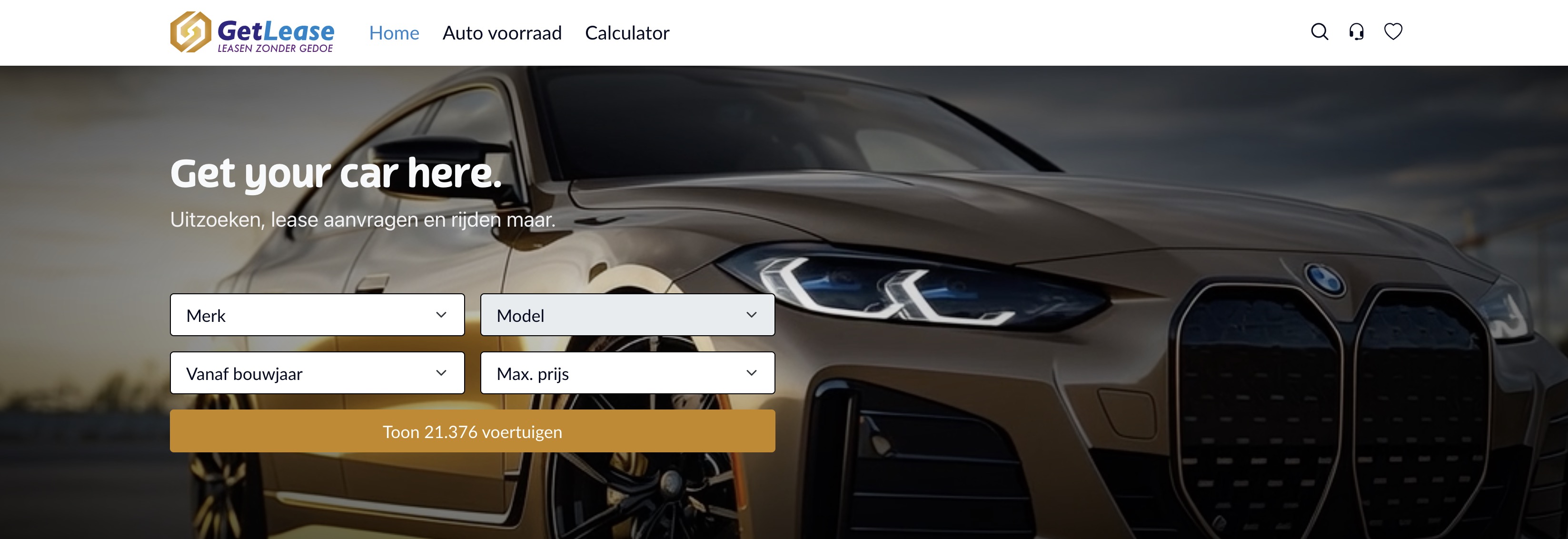Viewport: 1568px width, 539px height.
Task: Click the Vanaf bouwjaar chevron arrow
Action: tap(441, 373)
